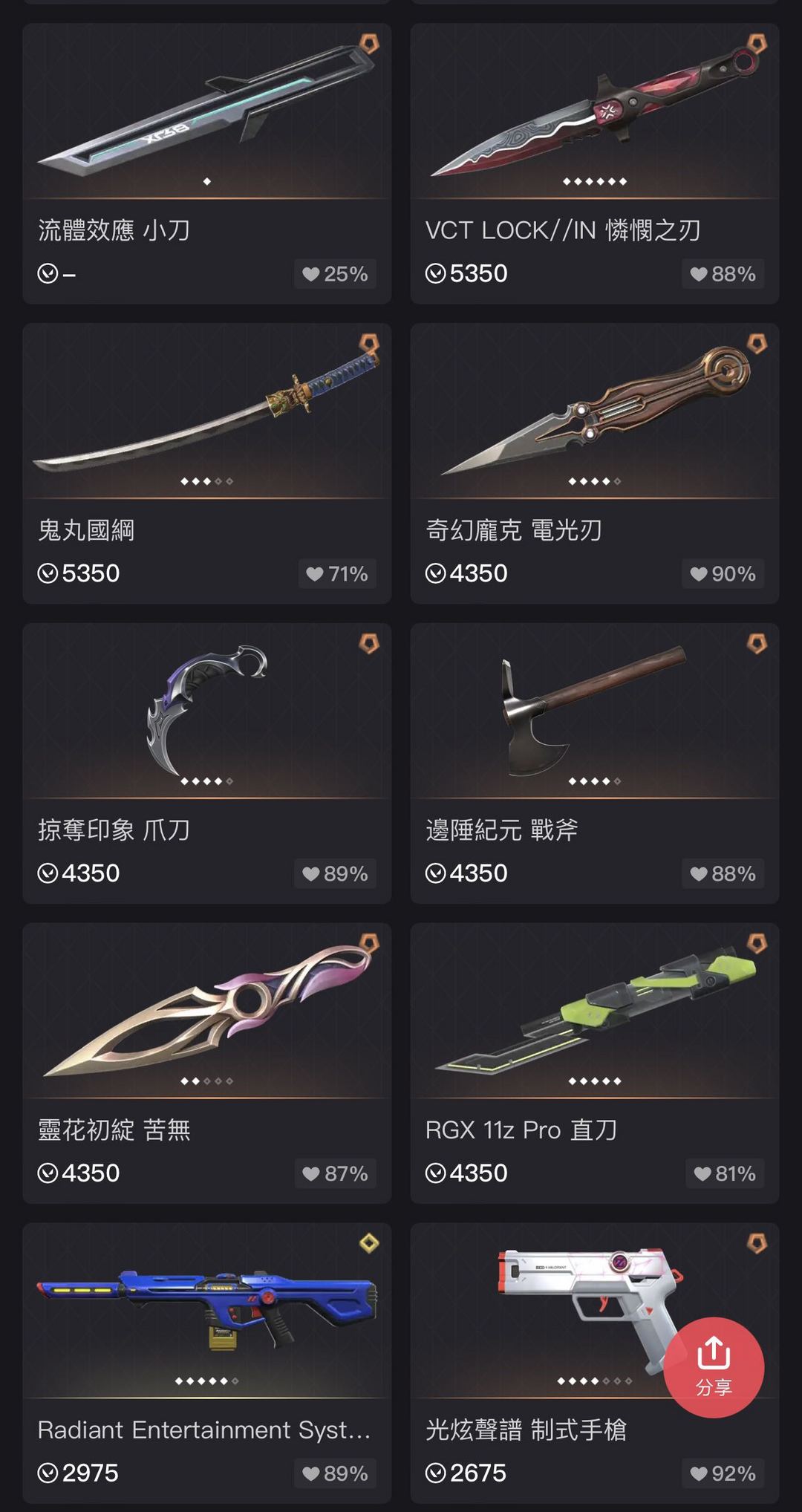Viewport: 802px width, 1512px height.
Task: Click tier badge icon on 流體效應 小刀 card
Action: [369, 44]
